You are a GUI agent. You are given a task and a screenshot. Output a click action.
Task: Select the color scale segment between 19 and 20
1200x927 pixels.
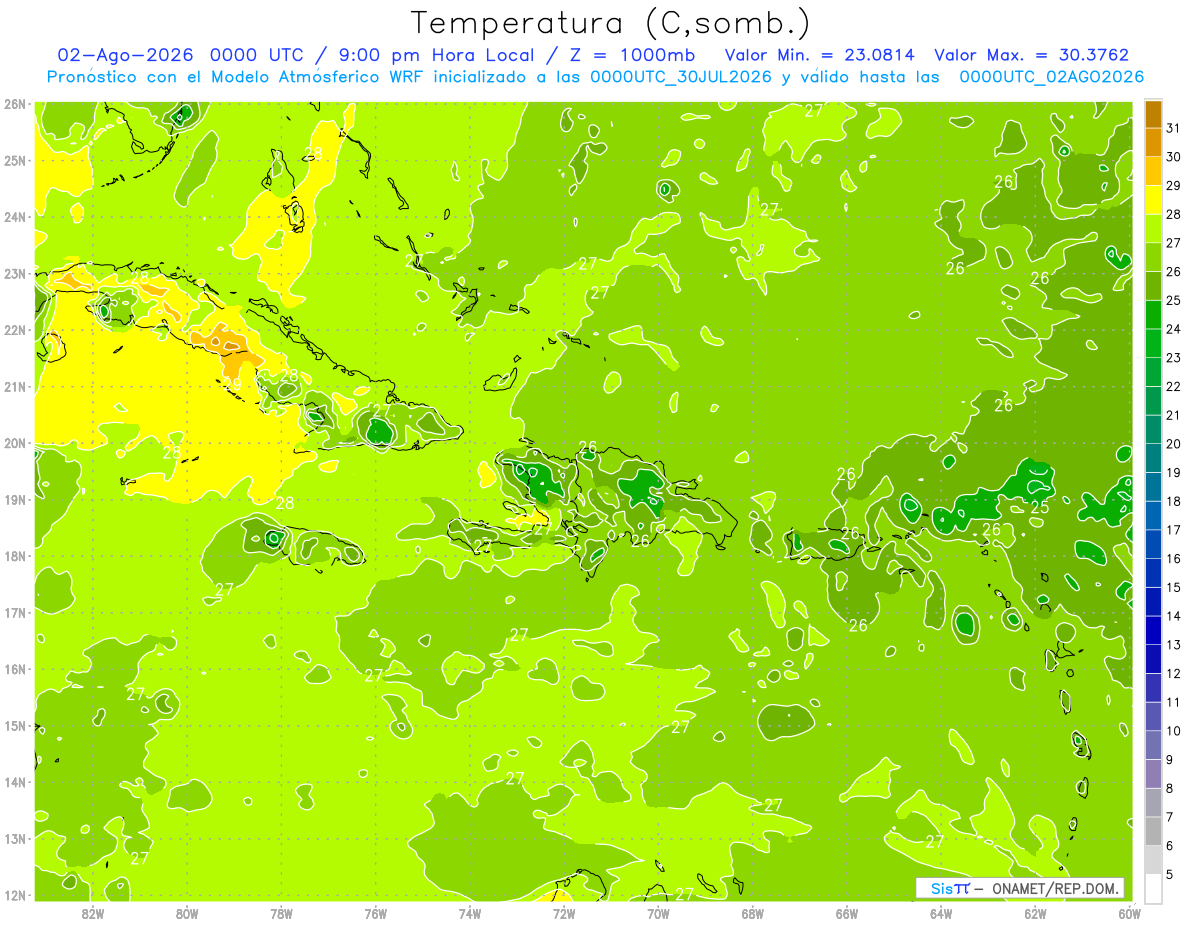pyautogui.click(x=1153, y=458)
